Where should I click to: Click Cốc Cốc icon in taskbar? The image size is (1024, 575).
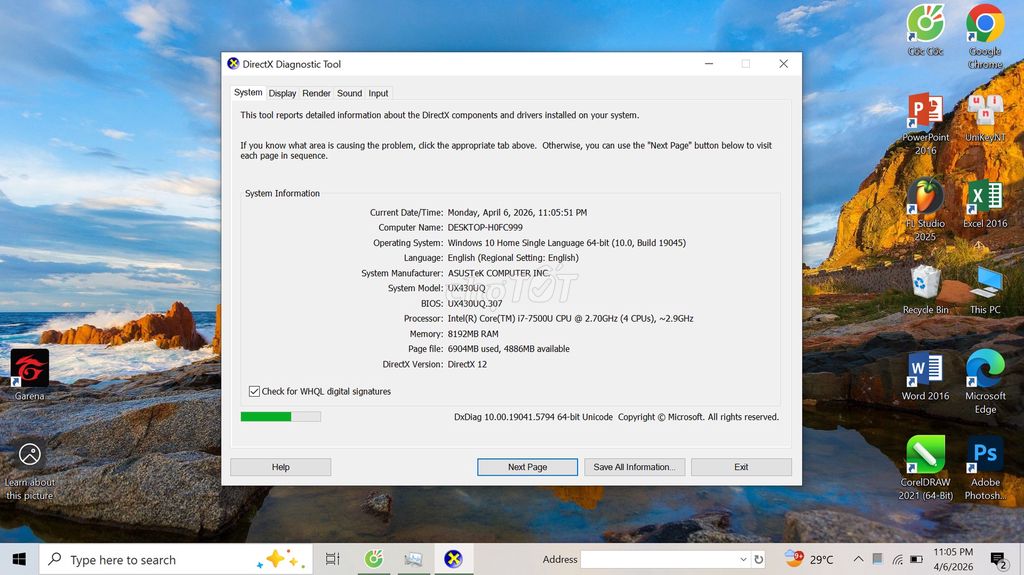click(374, 559)
